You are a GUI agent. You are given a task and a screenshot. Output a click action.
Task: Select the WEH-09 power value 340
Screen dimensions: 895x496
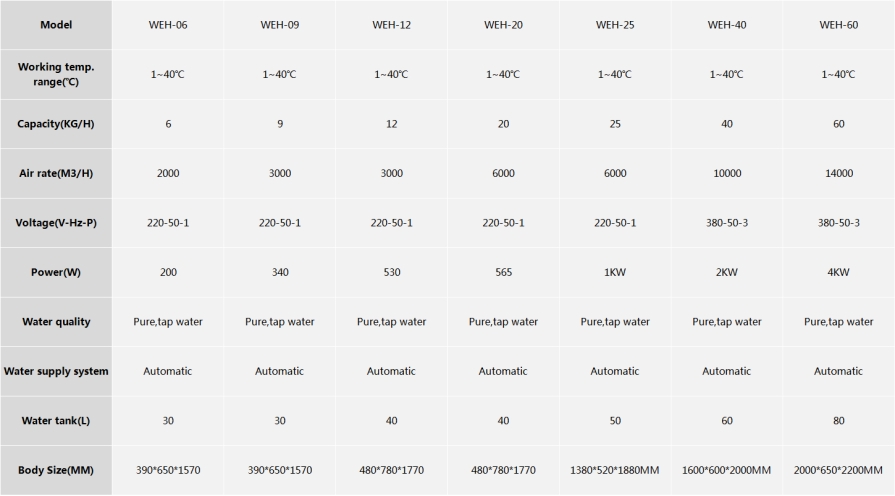tap(280, 272)
